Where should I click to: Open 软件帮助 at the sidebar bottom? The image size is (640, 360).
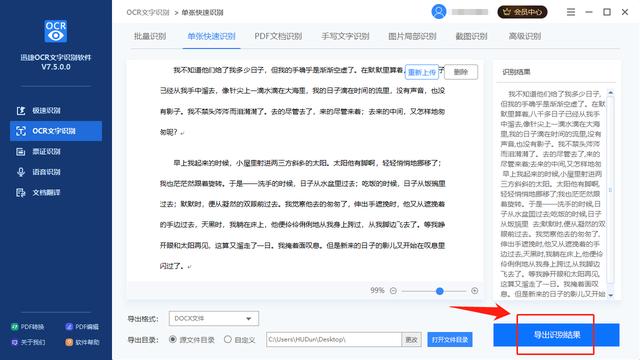coord(82,342)
